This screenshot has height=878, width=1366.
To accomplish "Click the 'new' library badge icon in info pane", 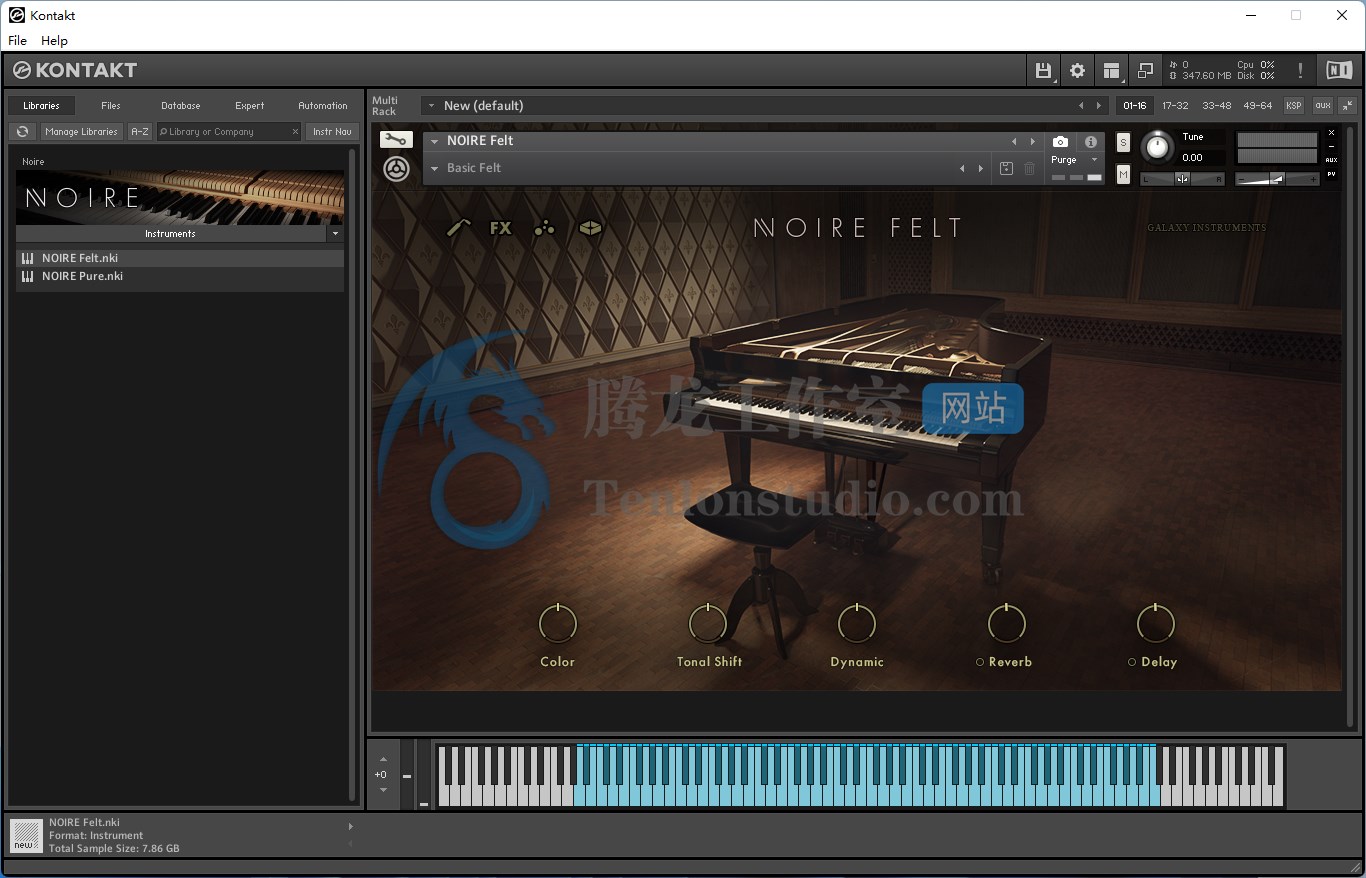I will click(26, 836).
